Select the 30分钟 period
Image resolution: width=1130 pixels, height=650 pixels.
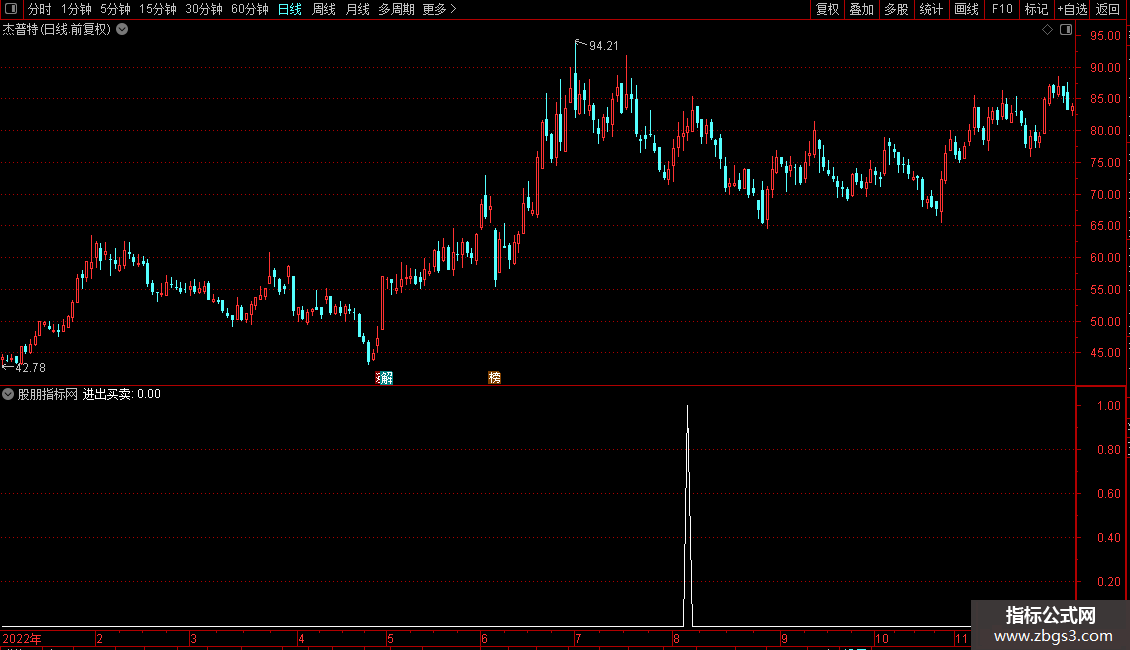point(204,9)
